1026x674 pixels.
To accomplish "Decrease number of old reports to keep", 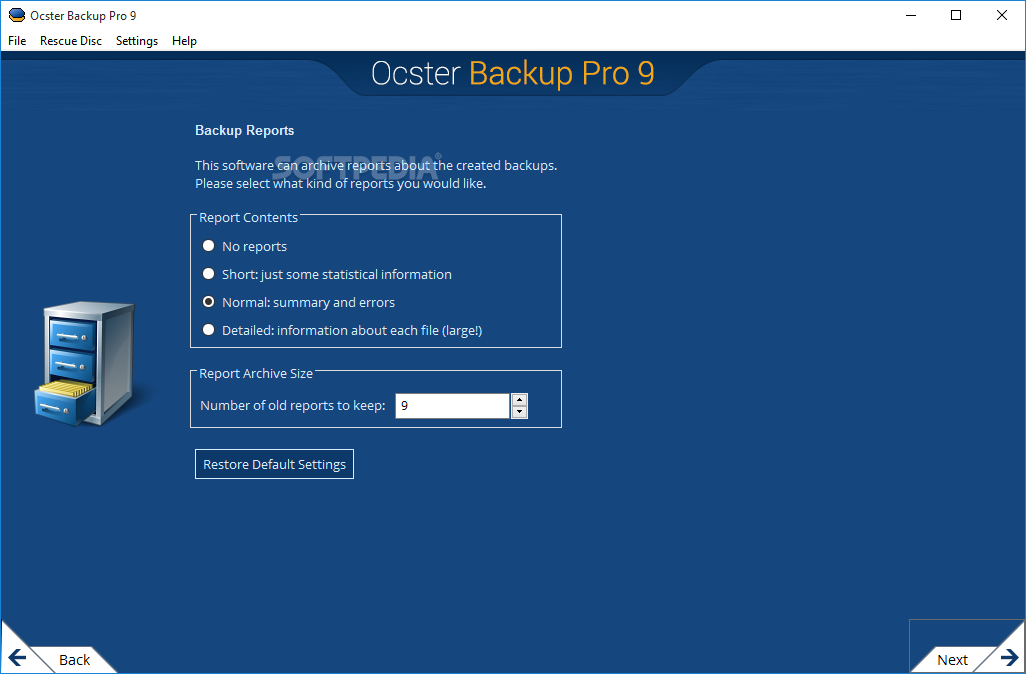I will point(520,412).
